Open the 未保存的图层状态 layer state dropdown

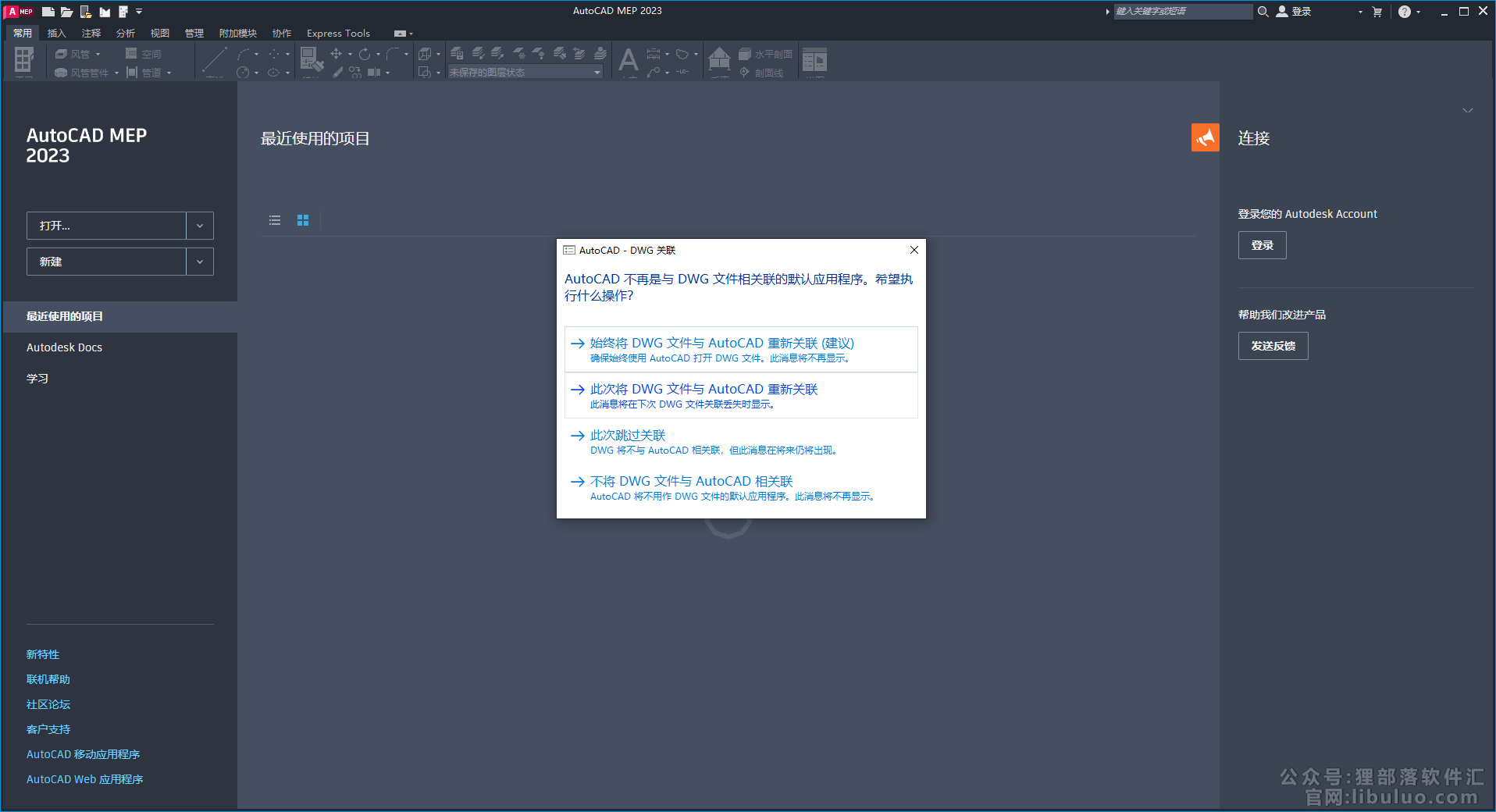525,72
